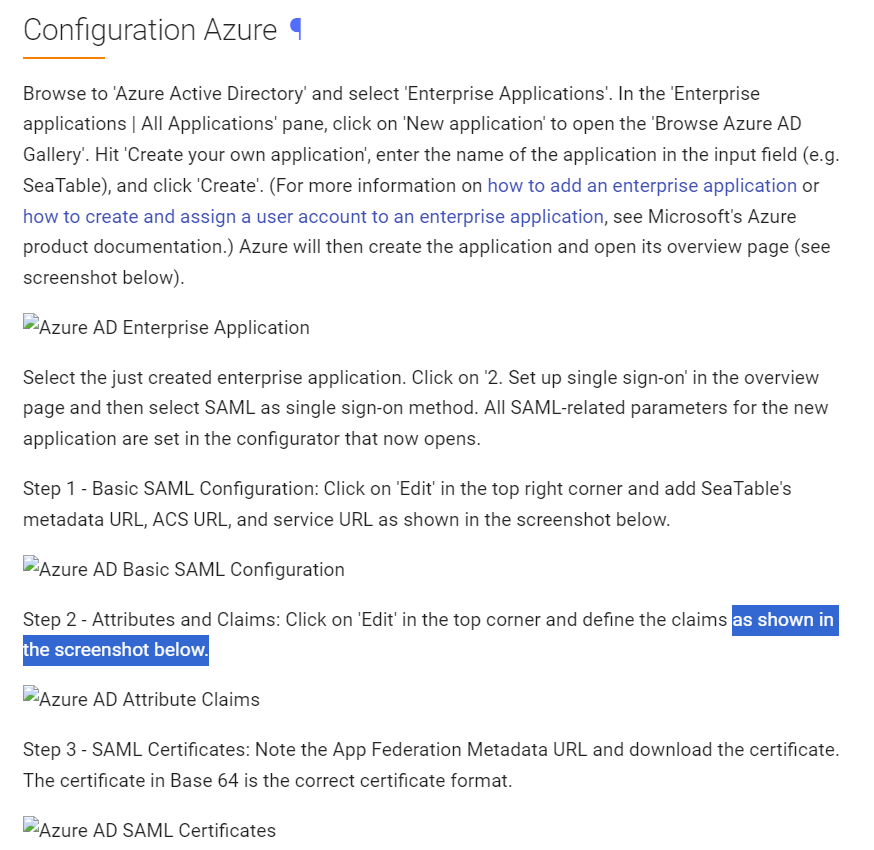Click the broken Azure AD Enterprise Application image
Viewport: 874px width, 850px height.
166,327
